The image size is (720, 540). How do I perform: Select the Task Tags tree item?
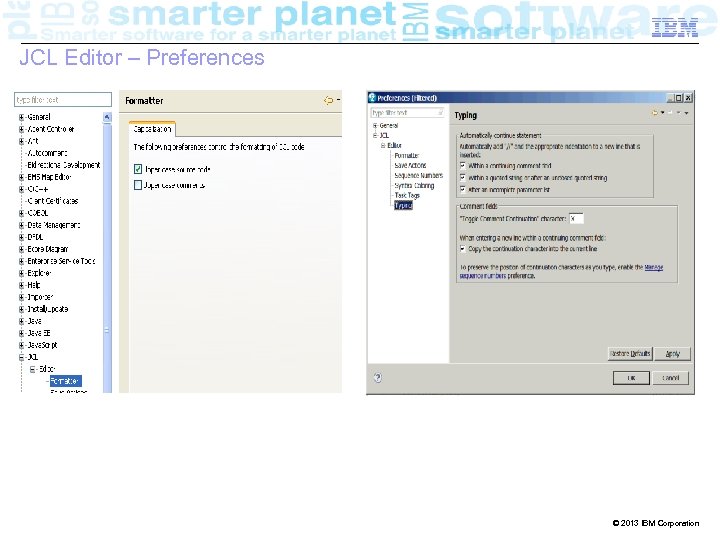click(407, 195)
